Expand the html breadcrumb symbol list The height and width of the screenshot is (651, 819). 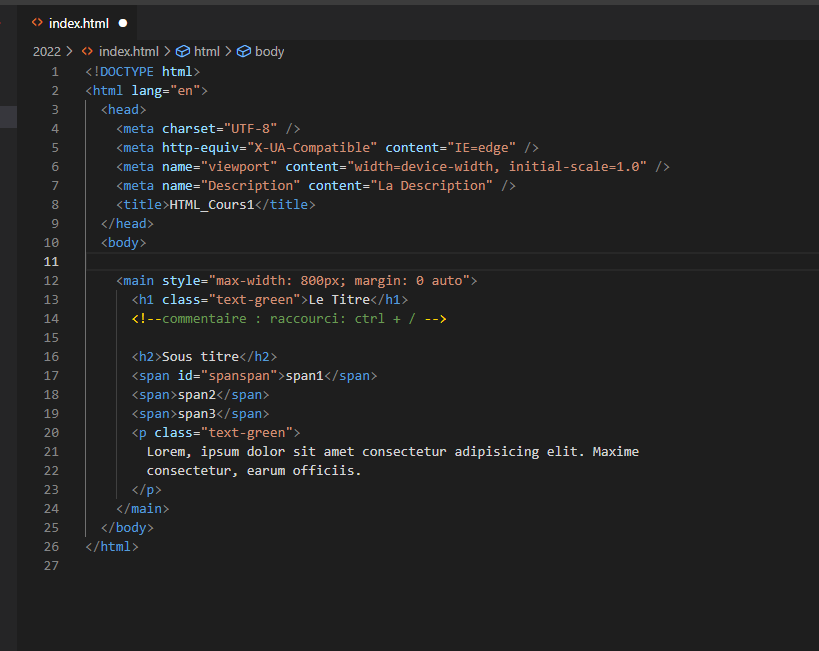coord(206,51)
